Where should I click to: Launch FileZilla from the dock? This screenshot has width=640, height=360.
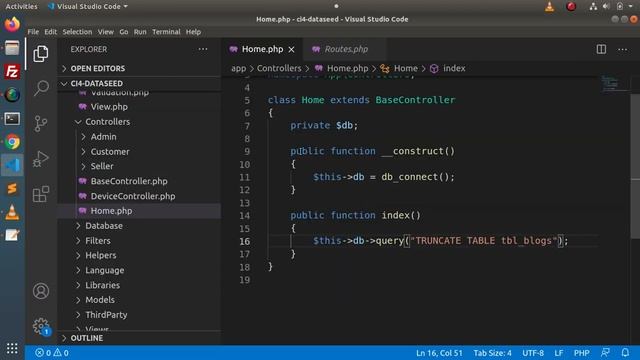tap(12, 71)
